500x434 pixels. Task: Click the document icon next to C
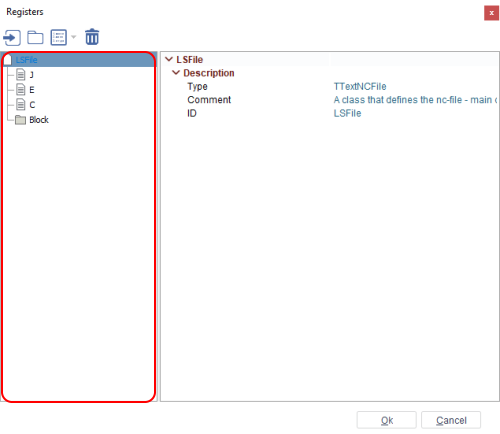coord(21,104)
